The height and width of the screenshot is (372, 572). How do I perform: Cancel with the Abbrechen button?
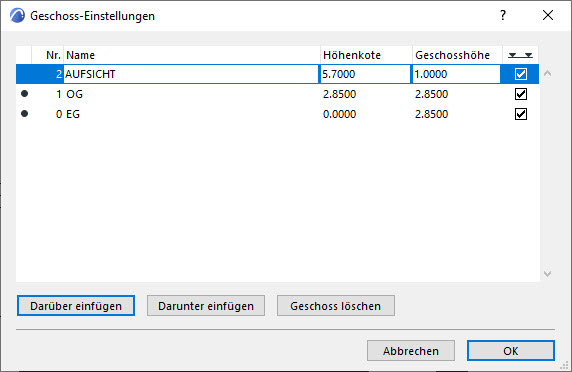(411, 351)
